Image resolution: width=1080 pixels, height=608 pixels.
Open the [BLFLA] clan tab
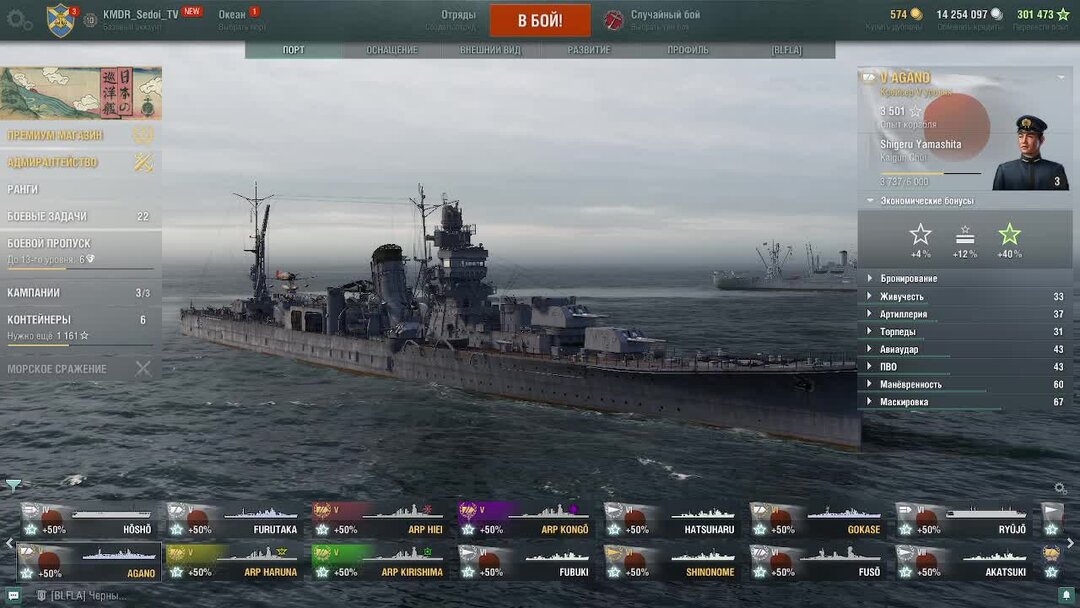[786, 50]
